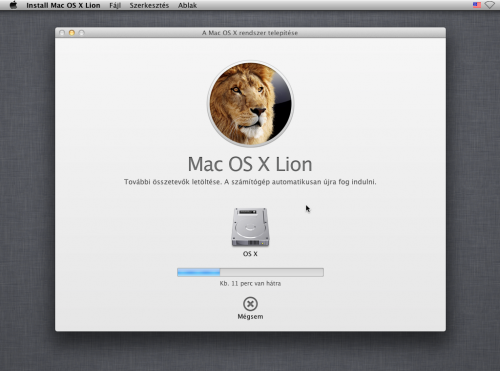Click the US flag input source icon
The height and width of the screenshot is (371, 500).
(x=477, y=5)
